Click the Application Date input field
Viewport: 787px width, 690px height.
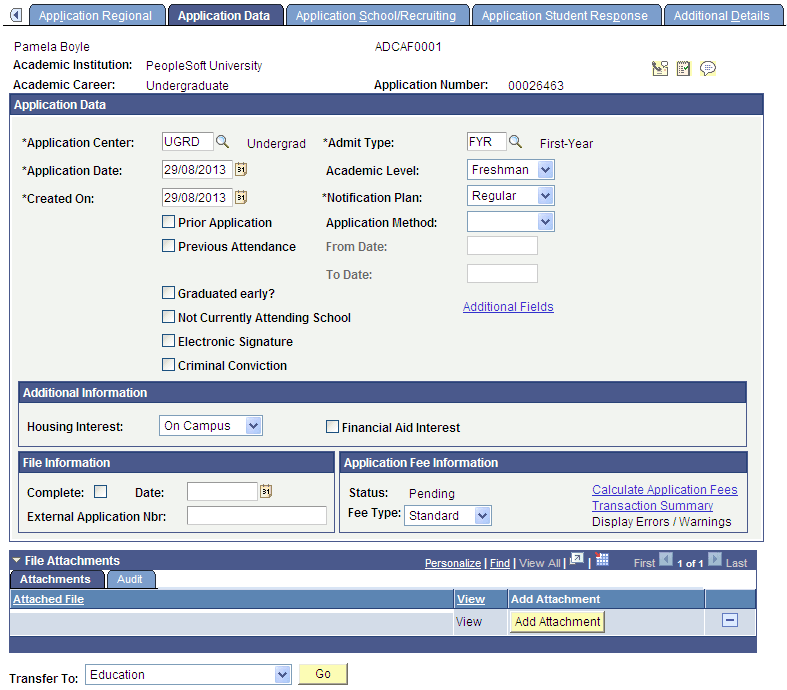click(197, 170)
